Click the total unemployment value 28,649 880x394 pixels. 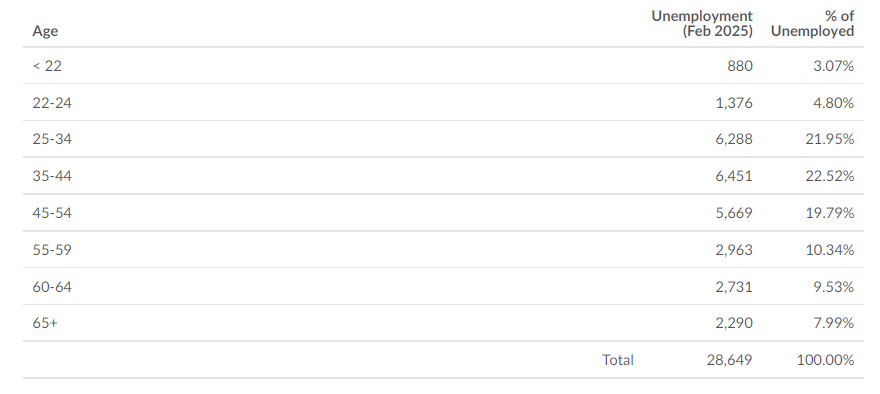click(x=730, y=360)
